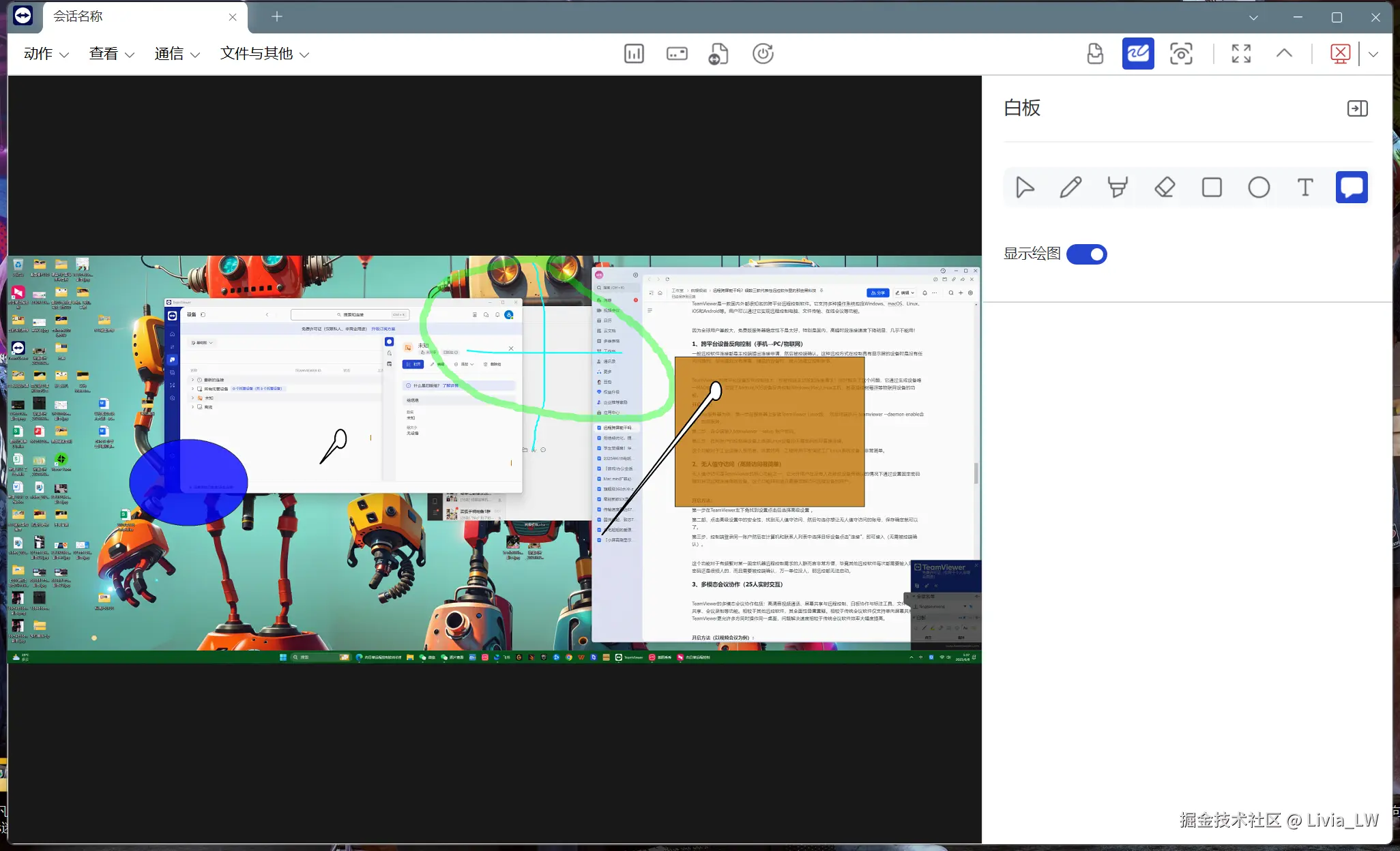Open the 通信 menu

click(x=177, y=54)
